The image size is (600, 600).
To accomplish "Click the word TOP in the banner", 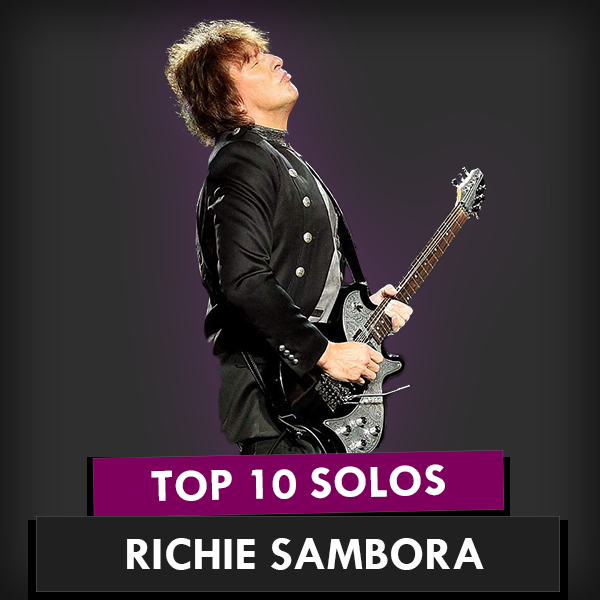I will (192, 484).
